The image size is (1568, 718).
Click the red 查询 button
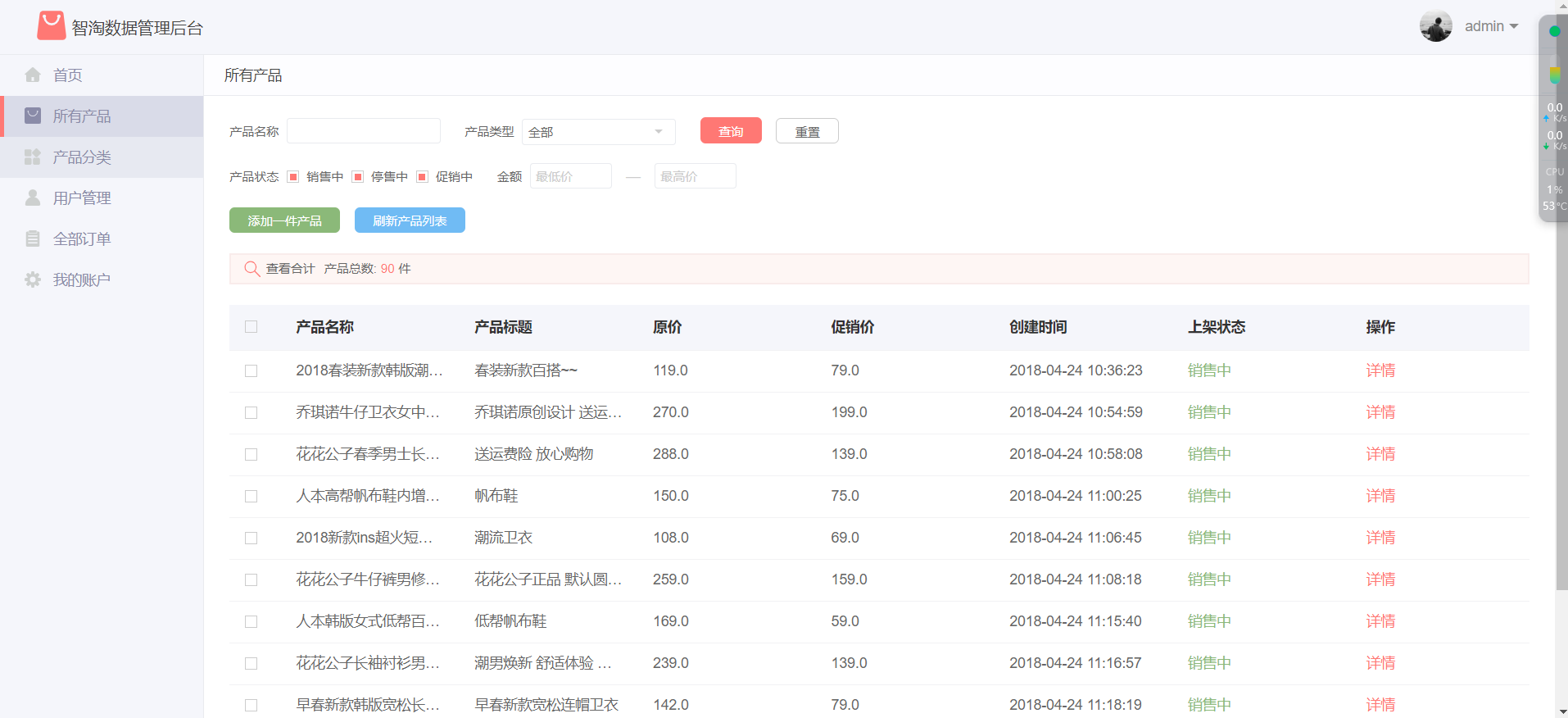pyautogui.click(x=731, y=131)
